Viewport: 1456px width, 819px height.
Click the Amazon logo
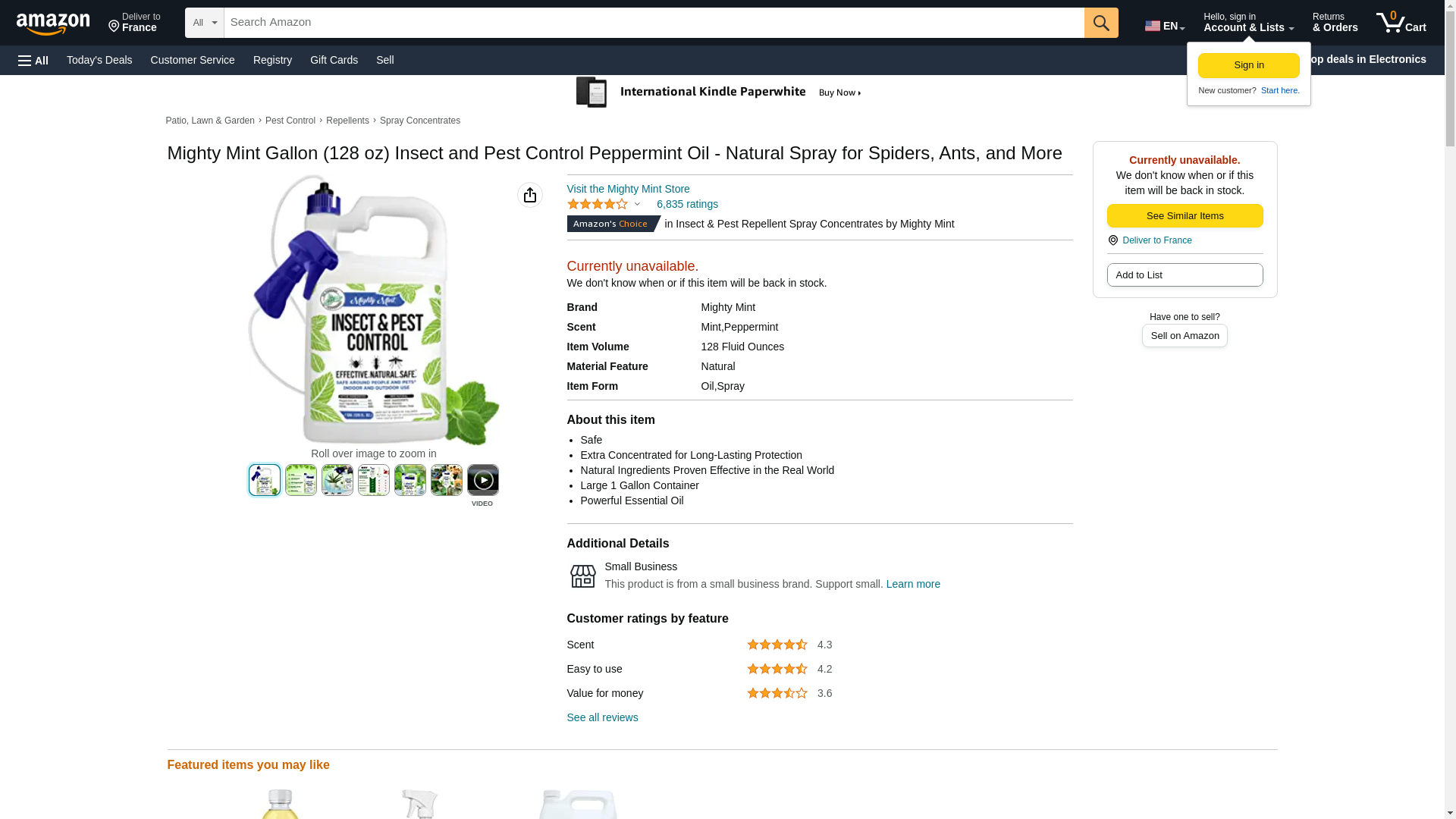pos(53,24)
